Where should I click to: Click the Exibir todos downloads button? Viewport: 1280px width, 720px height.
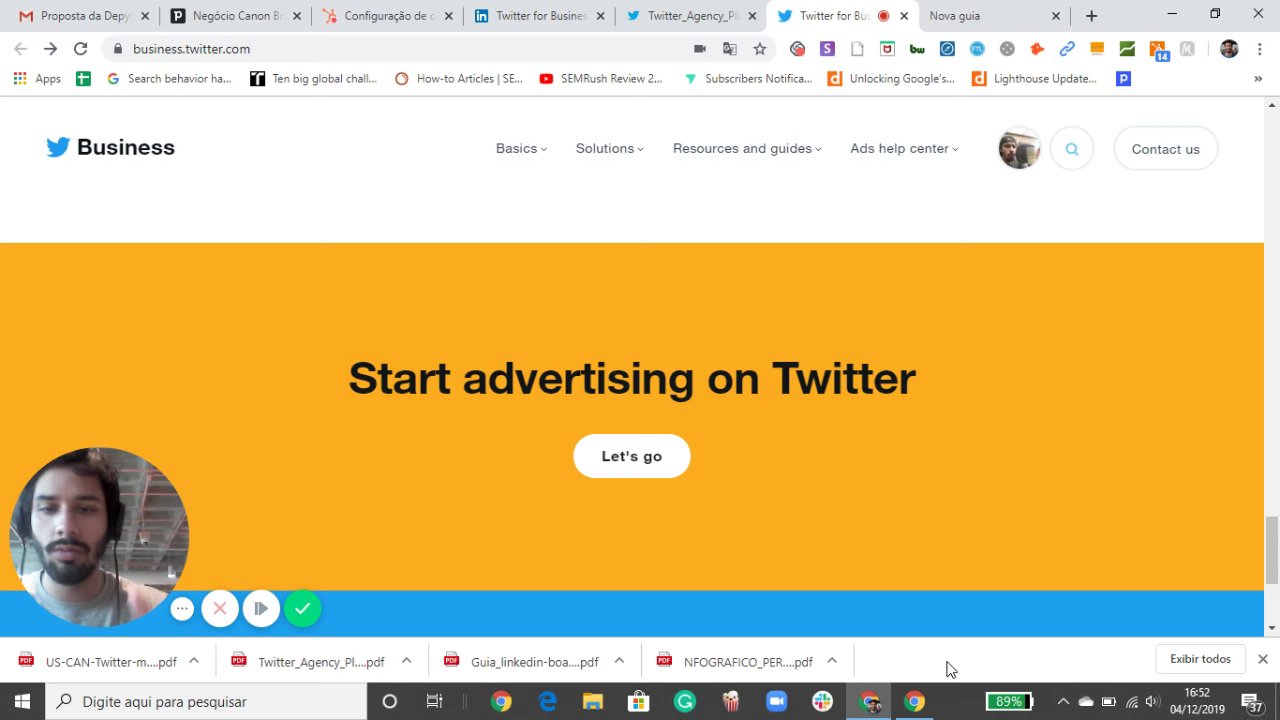(x=1200, y=659)
